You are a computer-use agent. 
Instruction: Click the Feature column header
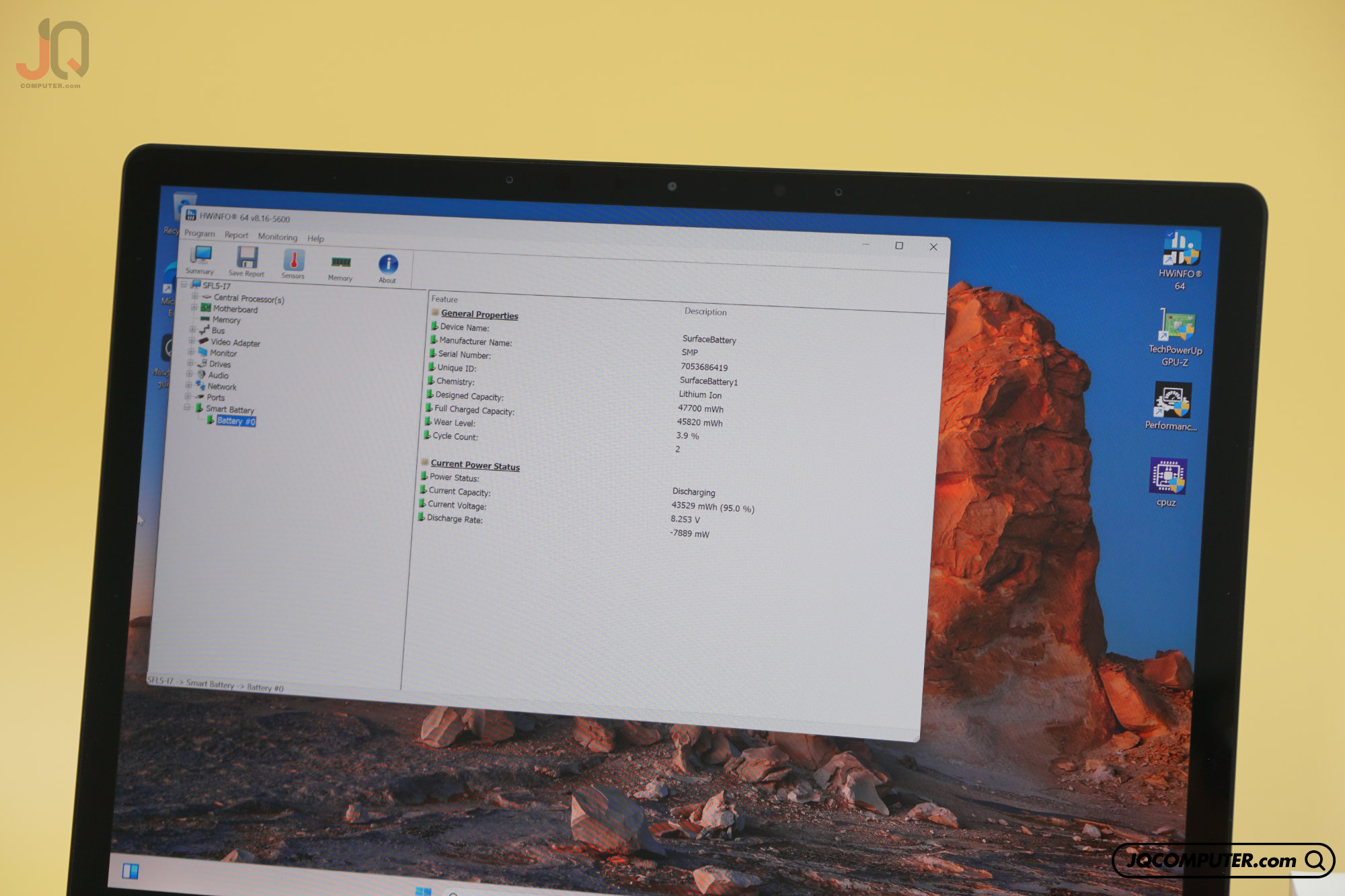pos(445,299)
